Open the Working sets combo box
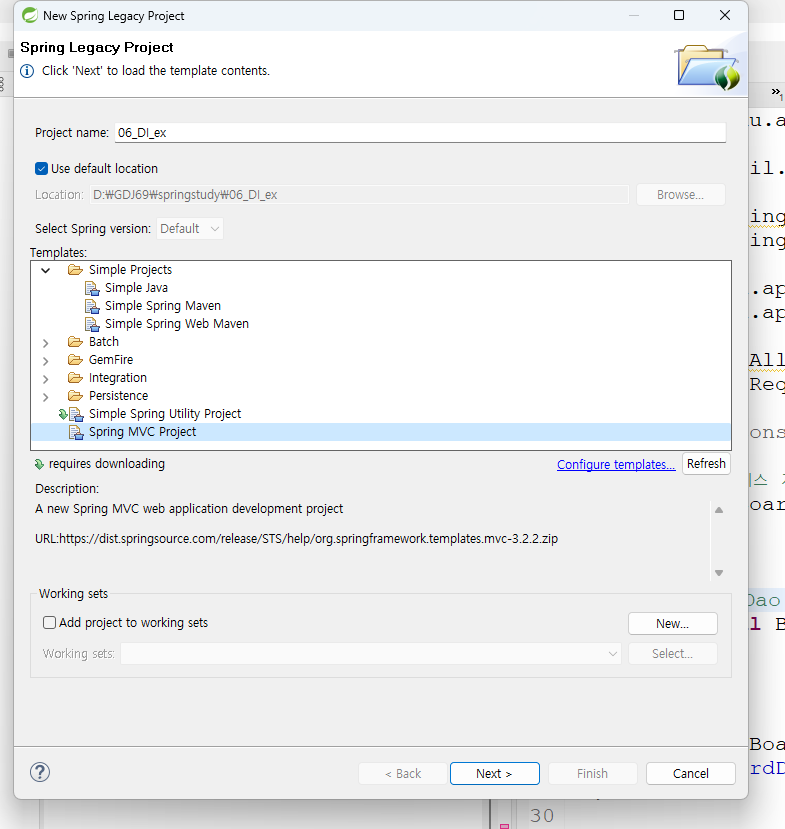Screen dimensions: 785x829 [371, 653]
